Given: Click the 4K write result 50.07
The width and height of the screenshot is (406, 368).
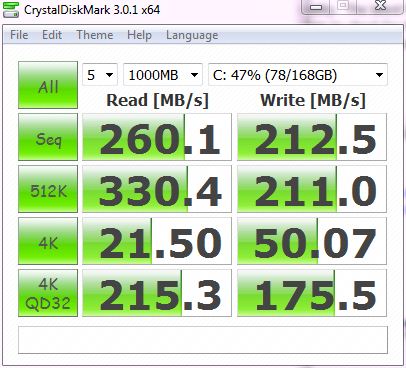Looking at the screenshot, I should pyautogui.click(x=312, y=241).
